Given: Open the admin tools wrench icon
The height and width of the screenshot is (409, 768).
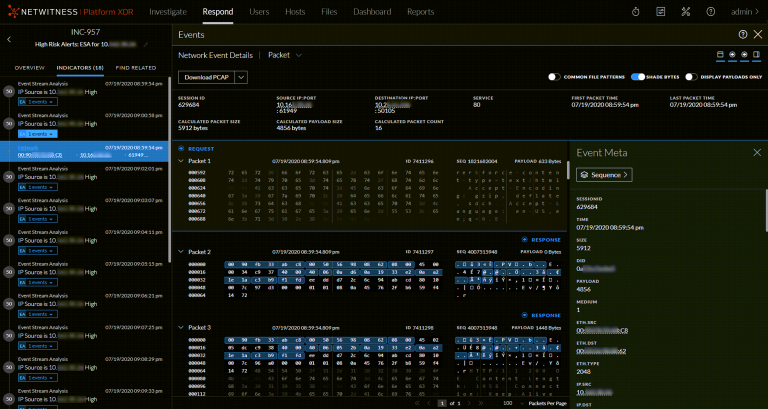Looking at the screenshot, I should [x=685, y=12].
